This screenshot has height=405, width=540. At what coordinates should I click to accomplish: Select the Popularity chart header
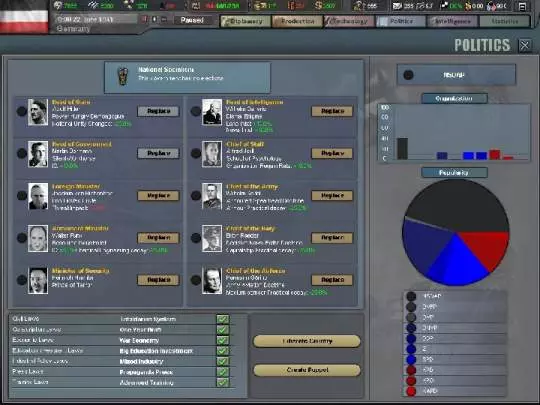click(454, 173)
